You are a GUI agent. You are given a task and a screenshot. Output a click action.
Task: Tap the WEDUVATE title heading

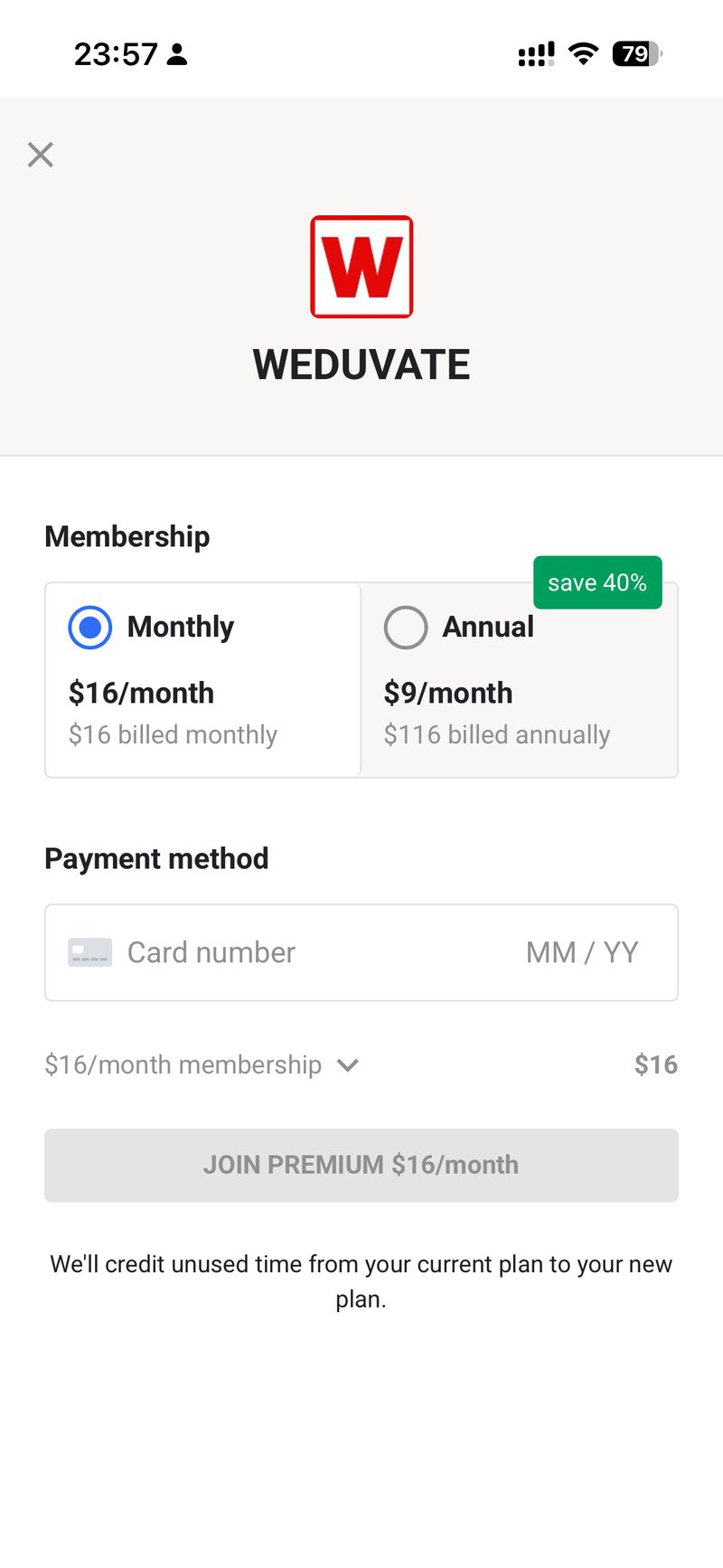(361, 365)
